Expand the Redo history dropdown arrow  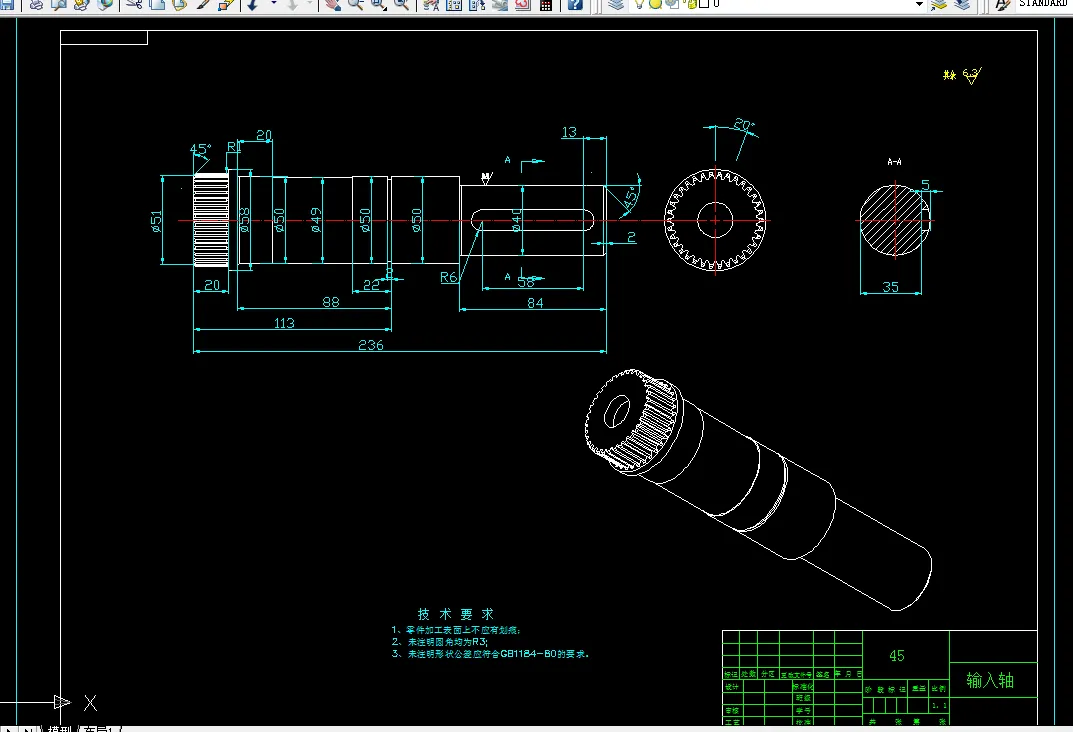309,4
